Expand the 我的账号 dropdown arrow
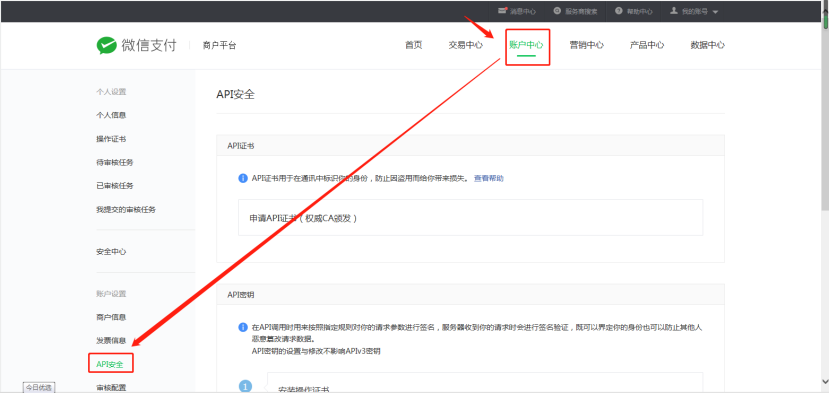The width and height of the screenshot is (830, 394). pos(715,12)
